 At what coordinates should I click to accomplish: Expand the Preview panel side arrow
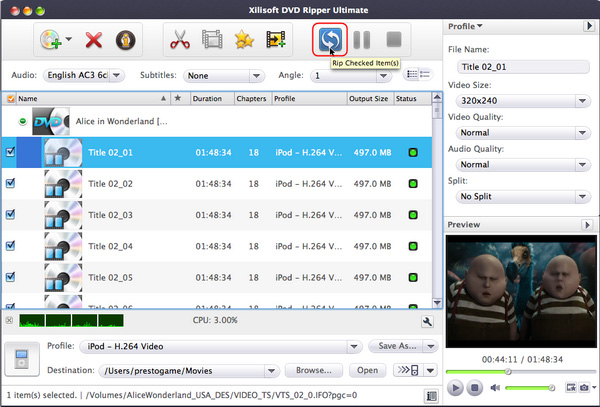pos(587,225)
